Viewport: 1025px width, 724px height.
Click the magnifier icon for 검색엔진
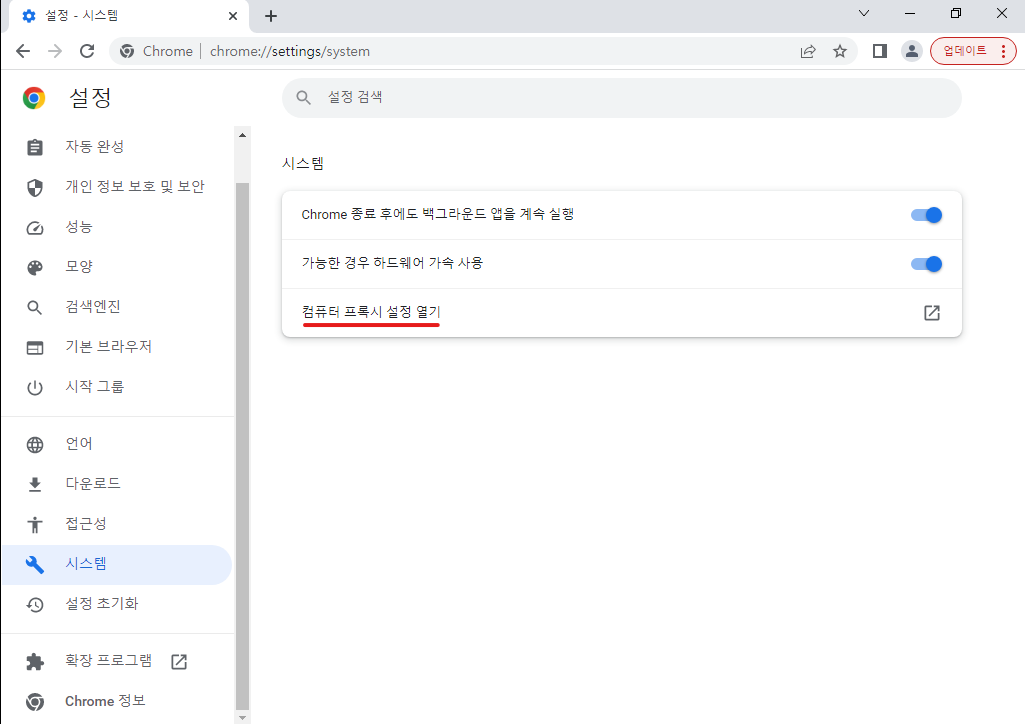(35, 307)
